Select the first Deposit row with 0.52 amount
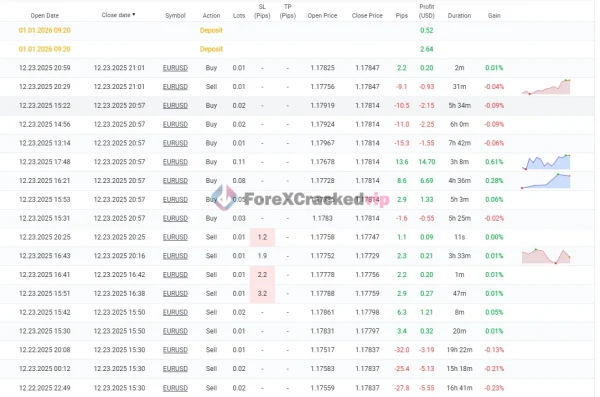This screenshot has height=397, width=600. 297,31
